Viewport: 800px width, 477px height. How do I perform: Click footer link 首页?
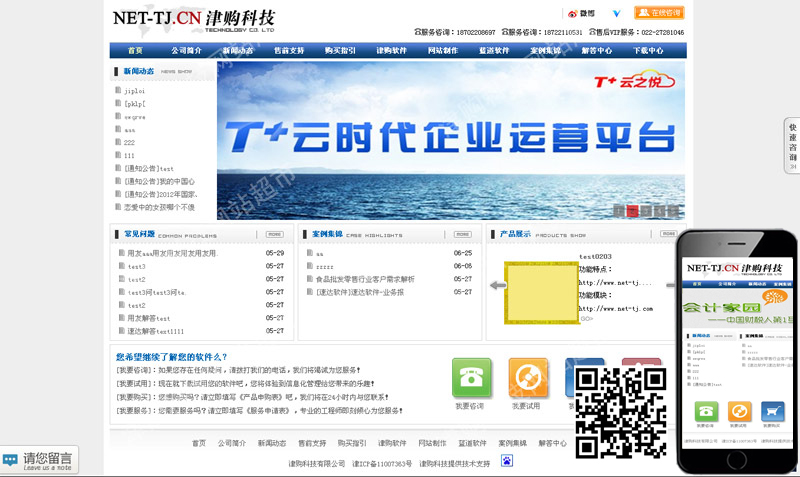[199, 443]
